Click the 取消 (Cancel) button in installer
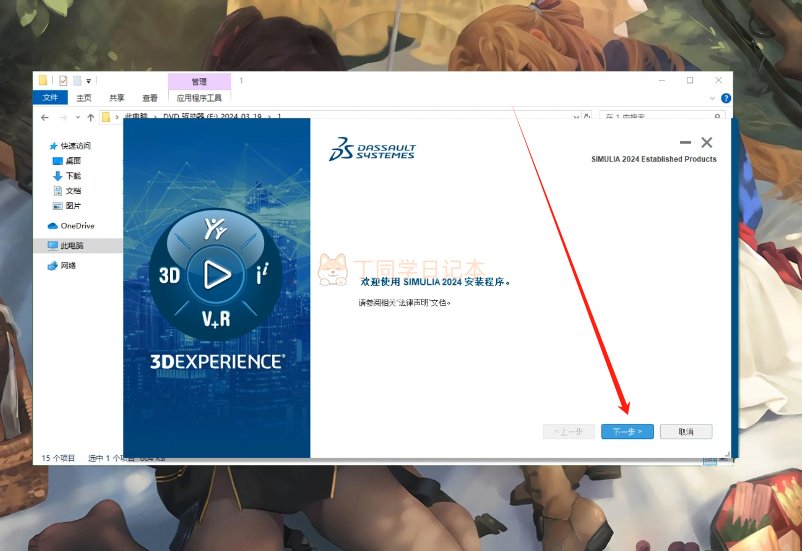The height and width of the screenshot is (551, 802). 686,432
